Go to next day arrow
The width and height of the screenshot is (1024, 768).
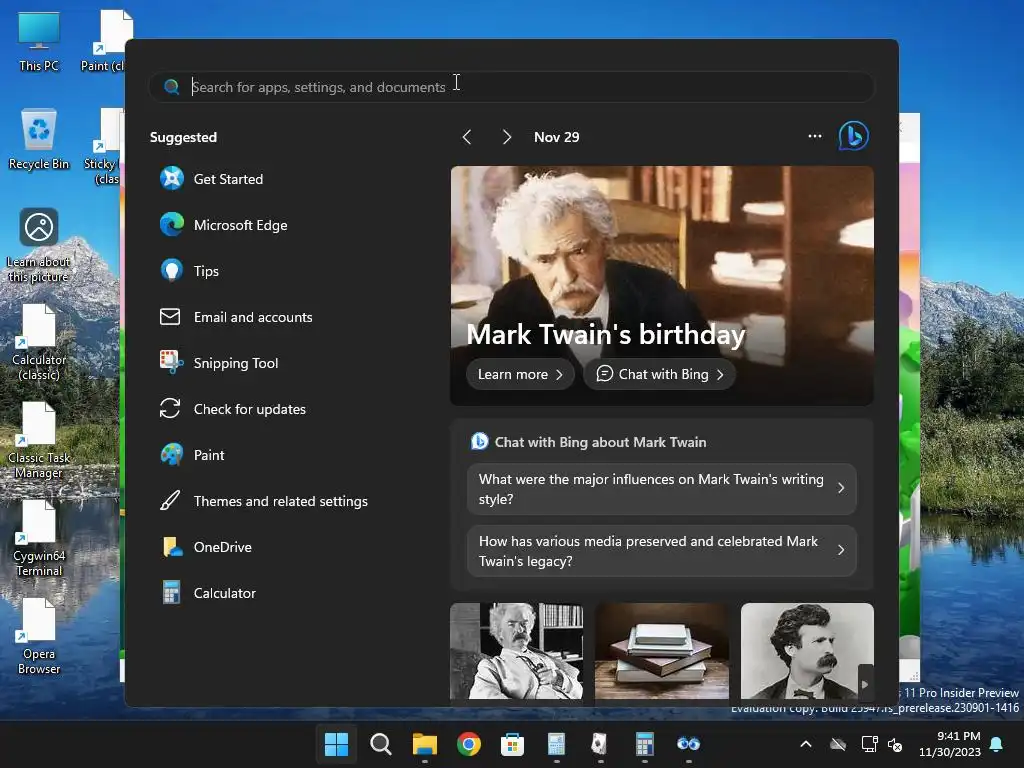pyautogui.click(x=506, y=137)
